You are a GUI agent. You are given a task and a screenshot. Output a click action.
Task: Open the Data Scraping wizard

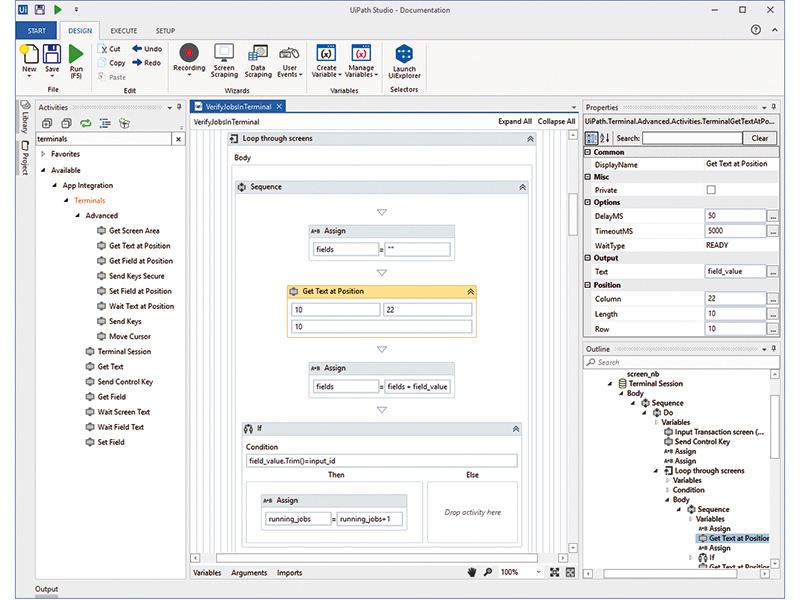[258, 61]
